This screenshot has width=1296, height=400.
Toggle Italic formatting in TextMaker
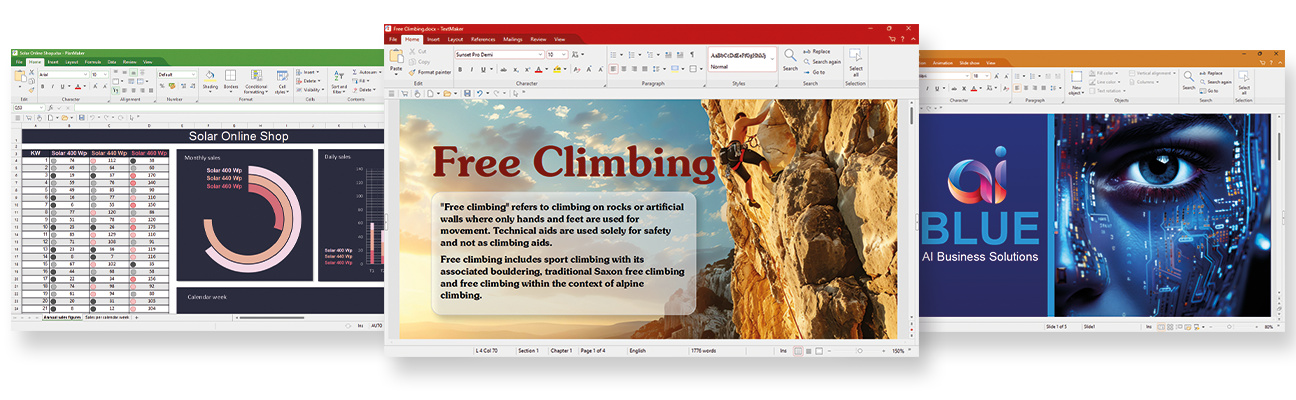(472, 70)
